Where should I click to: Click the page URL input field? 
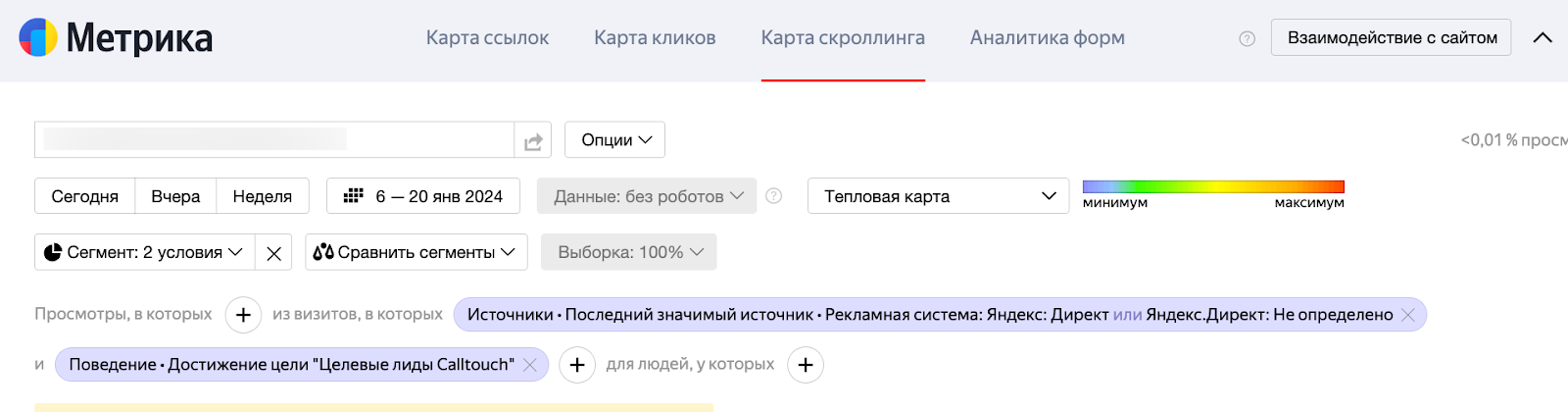click(274, 139)
